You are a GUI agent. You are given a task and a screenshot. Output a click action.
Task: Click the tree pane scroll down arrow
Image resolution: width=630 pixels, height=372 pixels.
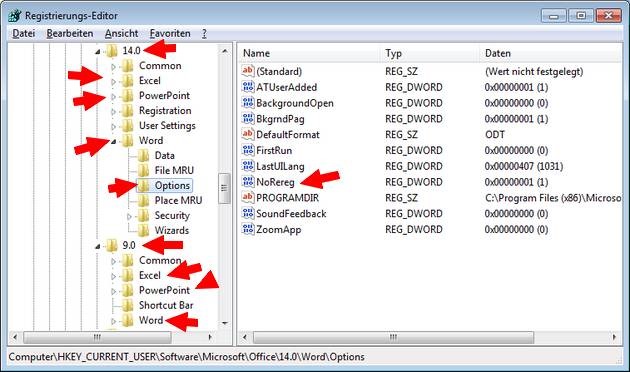click(x=225, y=323)
